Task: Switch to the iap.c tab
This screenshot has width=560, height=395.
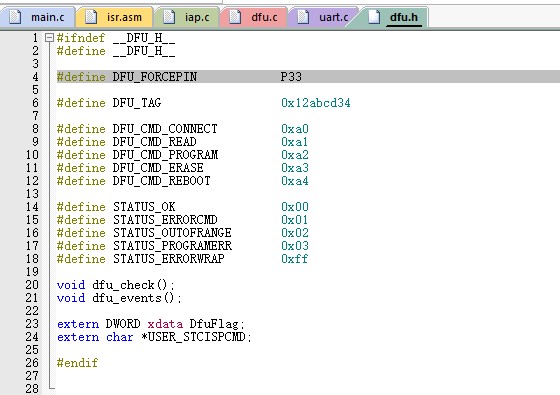Action: tap(187, 17)
